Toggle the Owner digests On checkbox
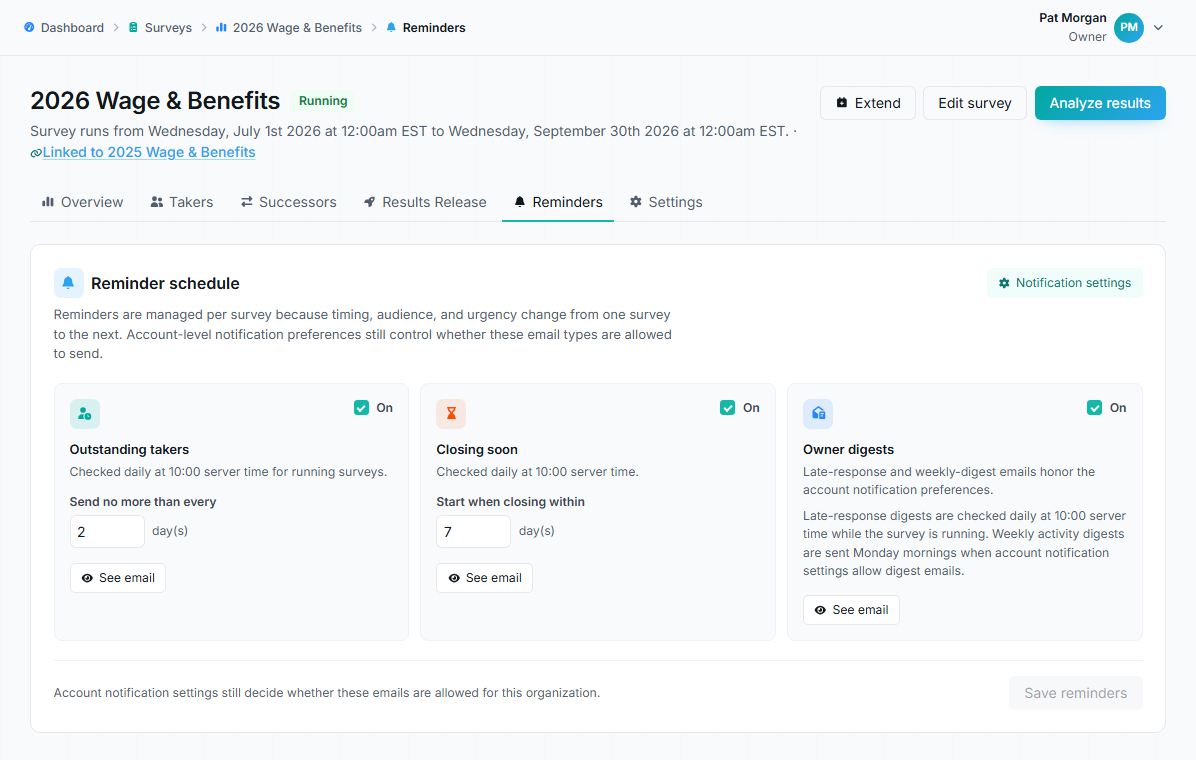The height and width of the screenshot is (760, 1196). [1095, 408]
